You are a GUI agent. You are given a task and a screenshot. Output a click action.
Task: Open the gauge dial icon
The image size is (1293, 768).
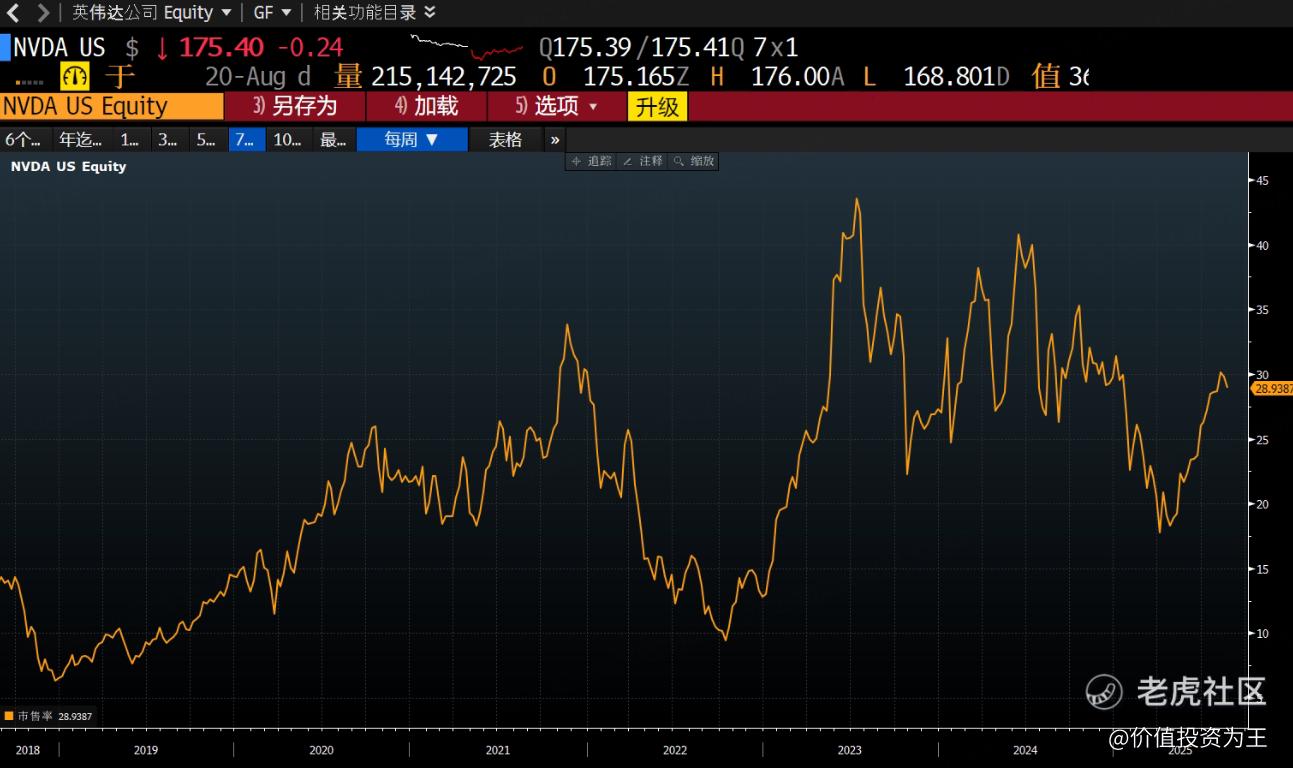tap(75, 76)
